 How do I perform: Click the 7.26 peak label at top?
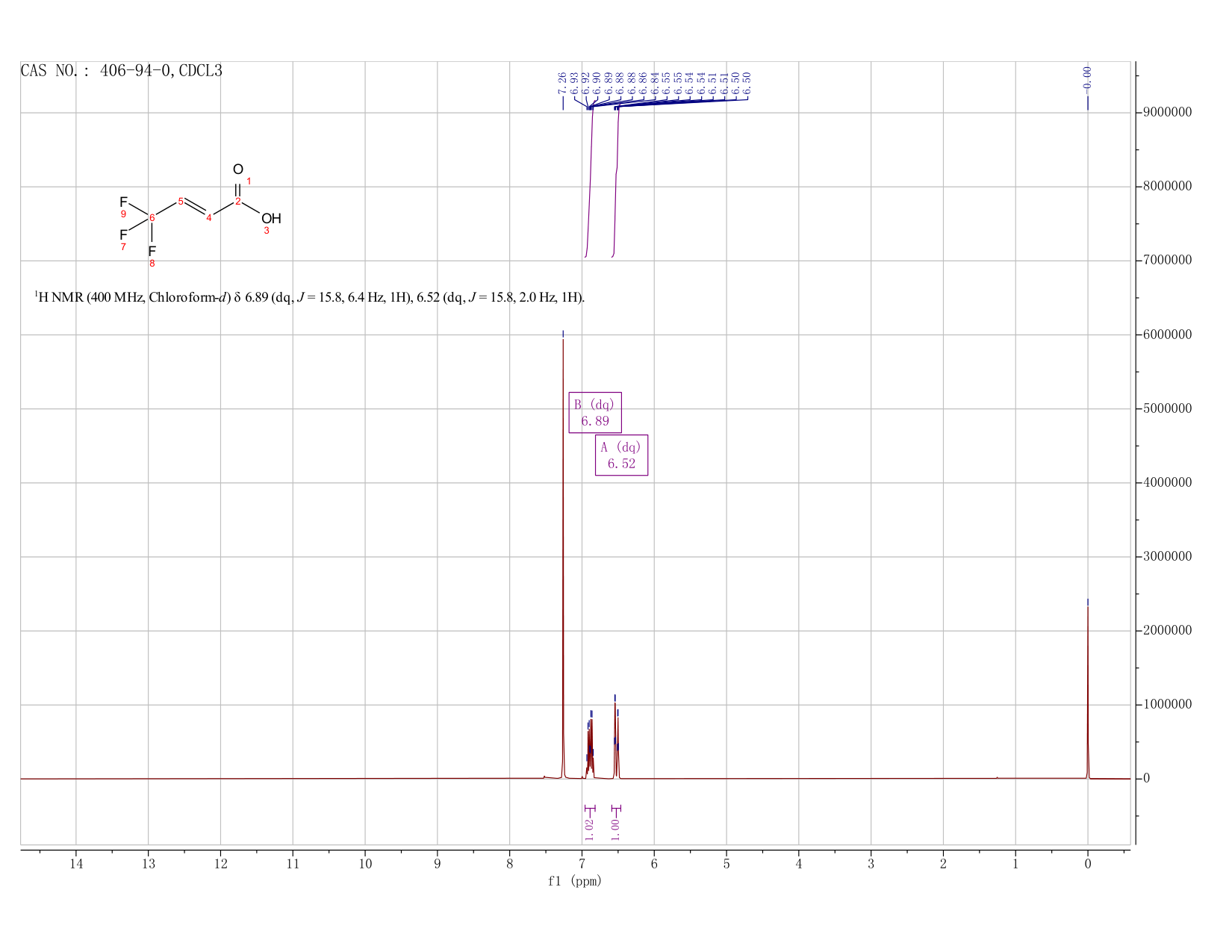tap(562, 82)
